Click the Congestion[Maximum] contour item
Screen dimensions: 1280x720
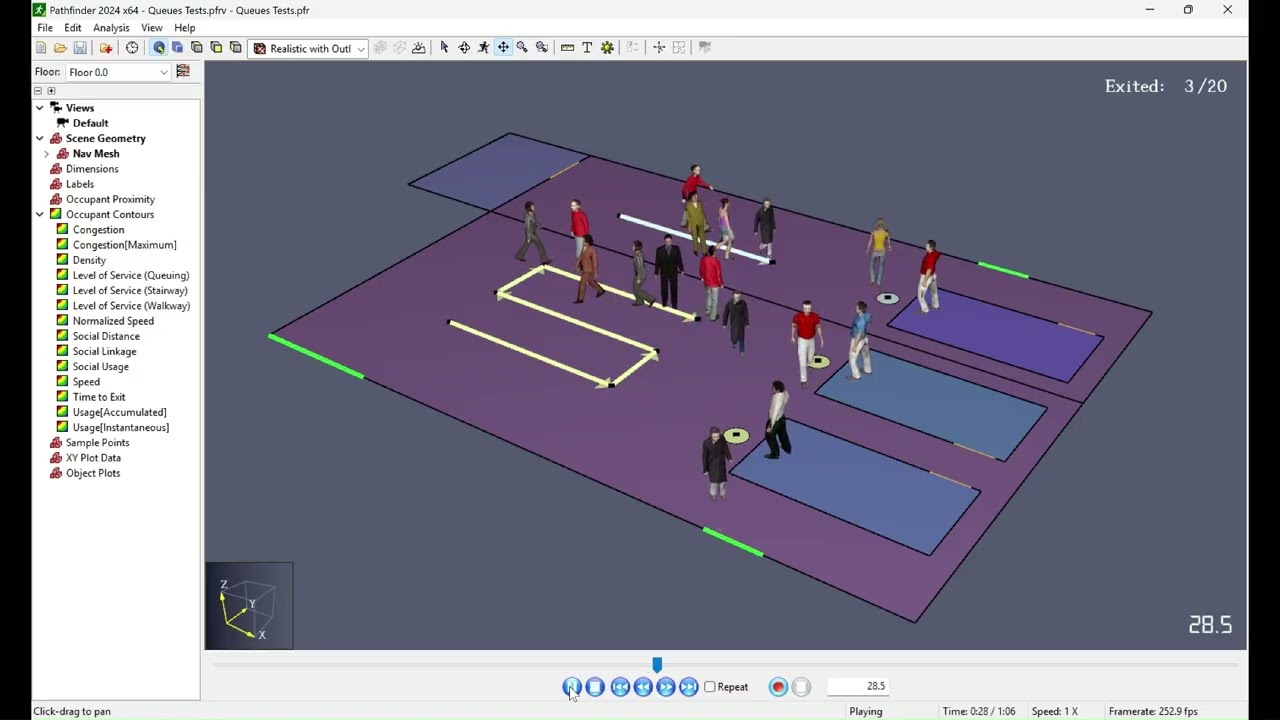coord(124,245)
